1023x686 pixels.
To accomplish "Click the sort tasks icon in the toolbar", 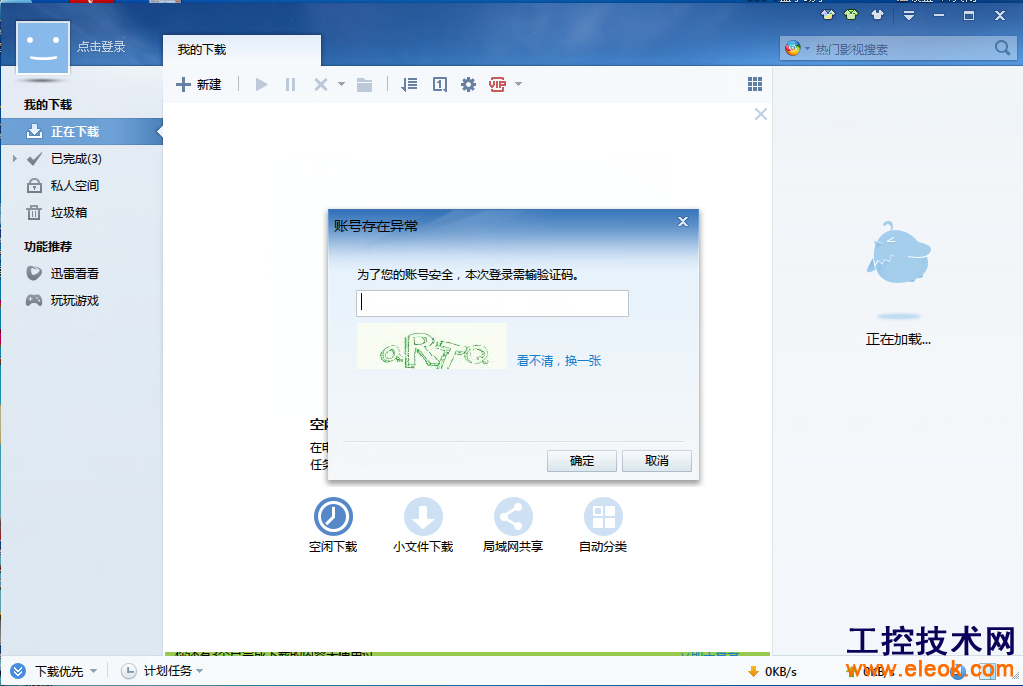I will click(x=409, y=84).
